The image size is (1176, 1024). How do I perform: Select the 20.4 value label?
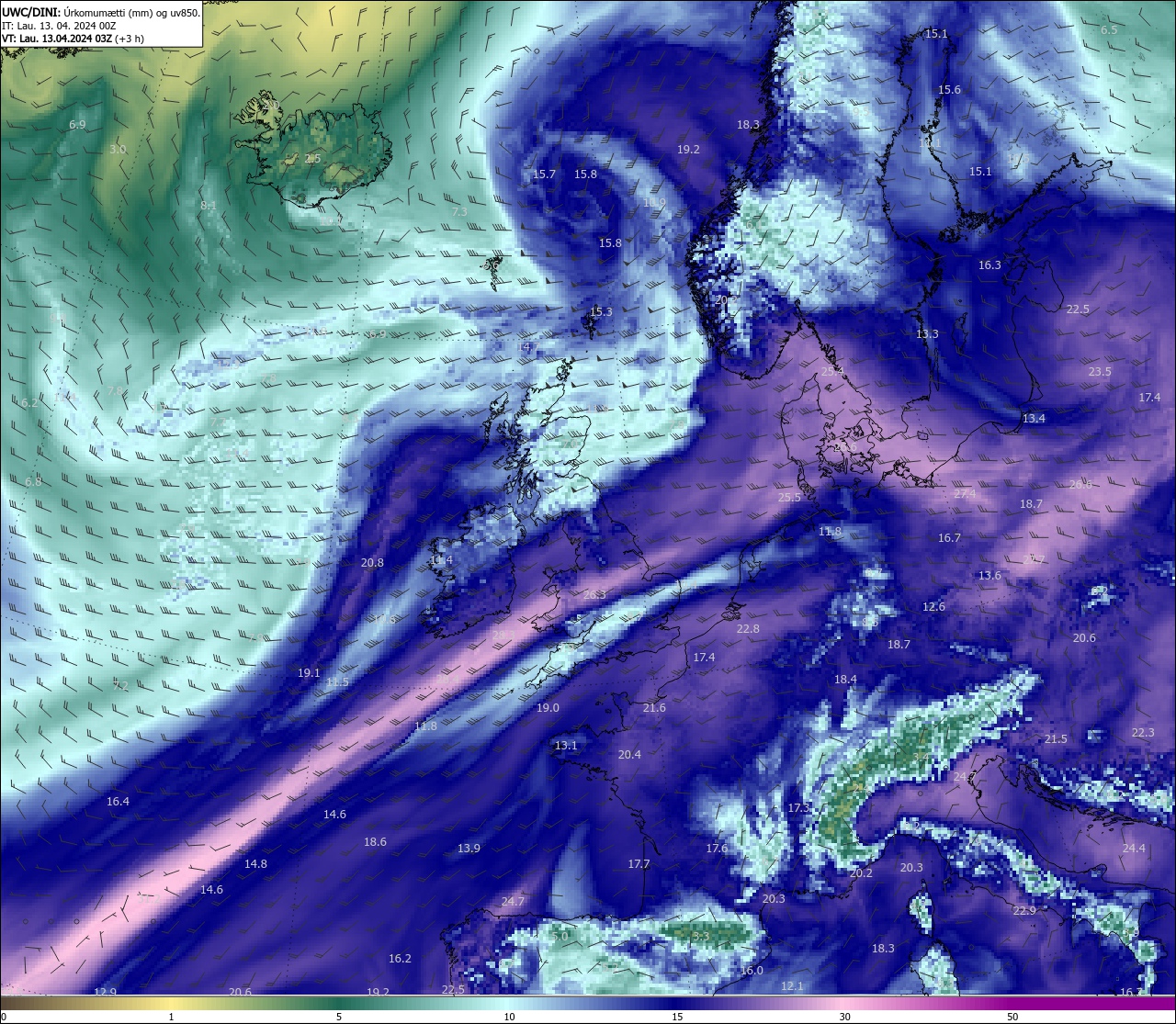[629, 755]
